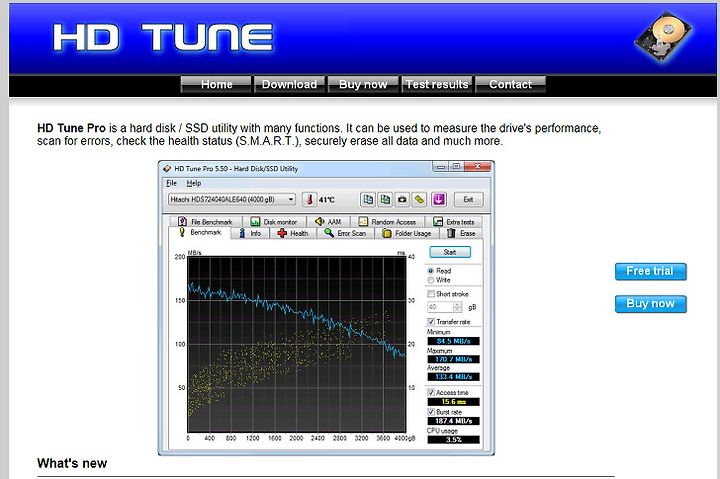Click the purple down-arrow toolbar icon
Image resolution: width=720 pixels, height=479 pixels.
pos(439,199)
